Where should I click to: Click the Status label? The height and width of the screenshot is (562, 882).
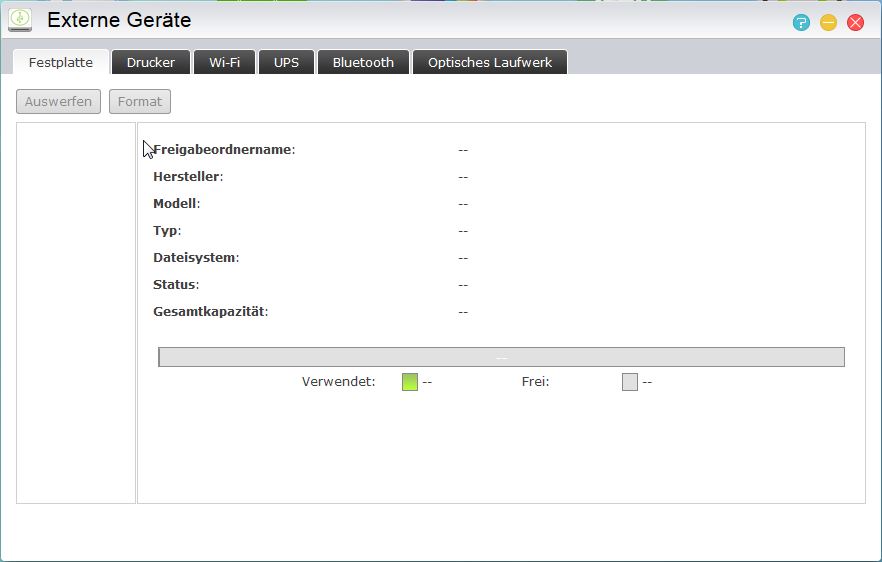tap(176, 285)
